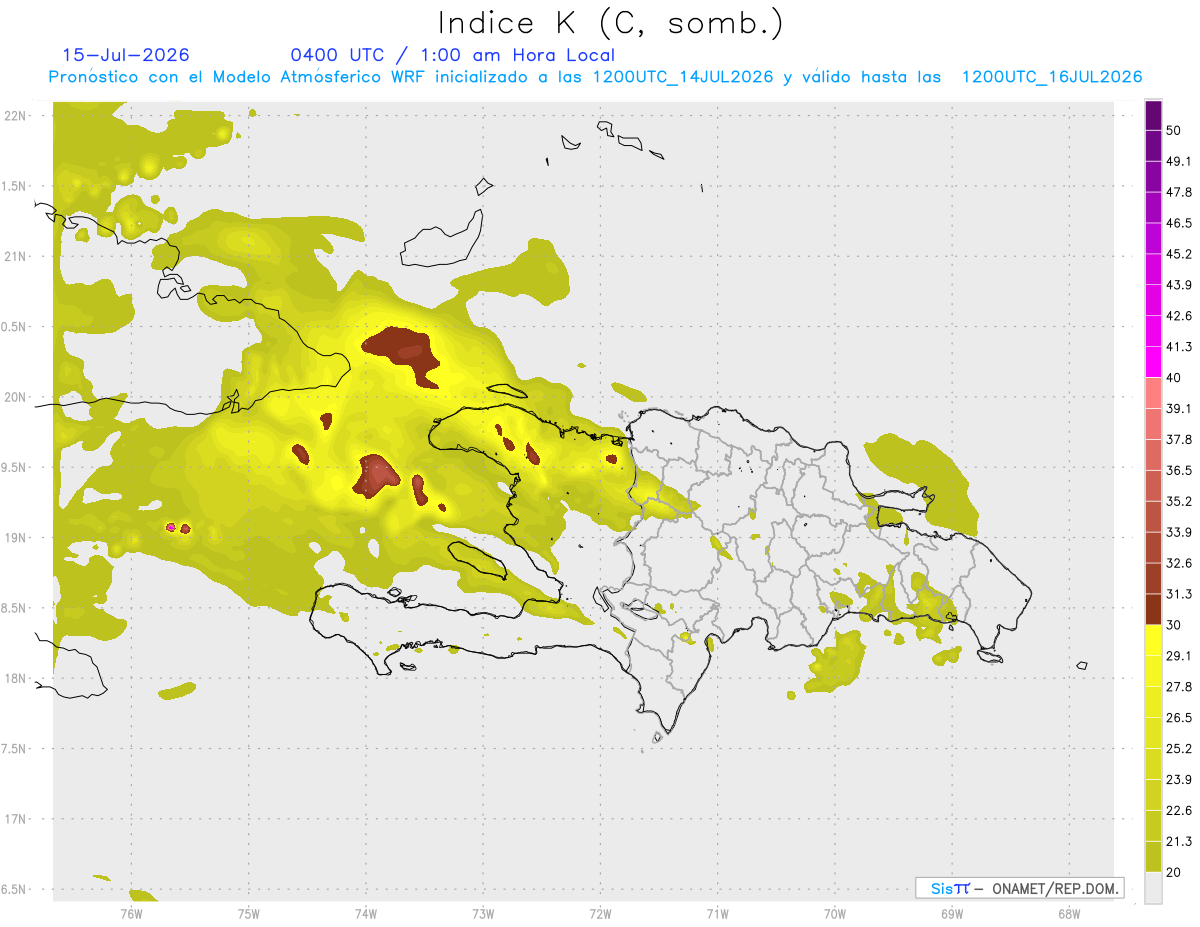Click the colorbar value 31.3
The image size is (1200, 927).
[1179, 594]
